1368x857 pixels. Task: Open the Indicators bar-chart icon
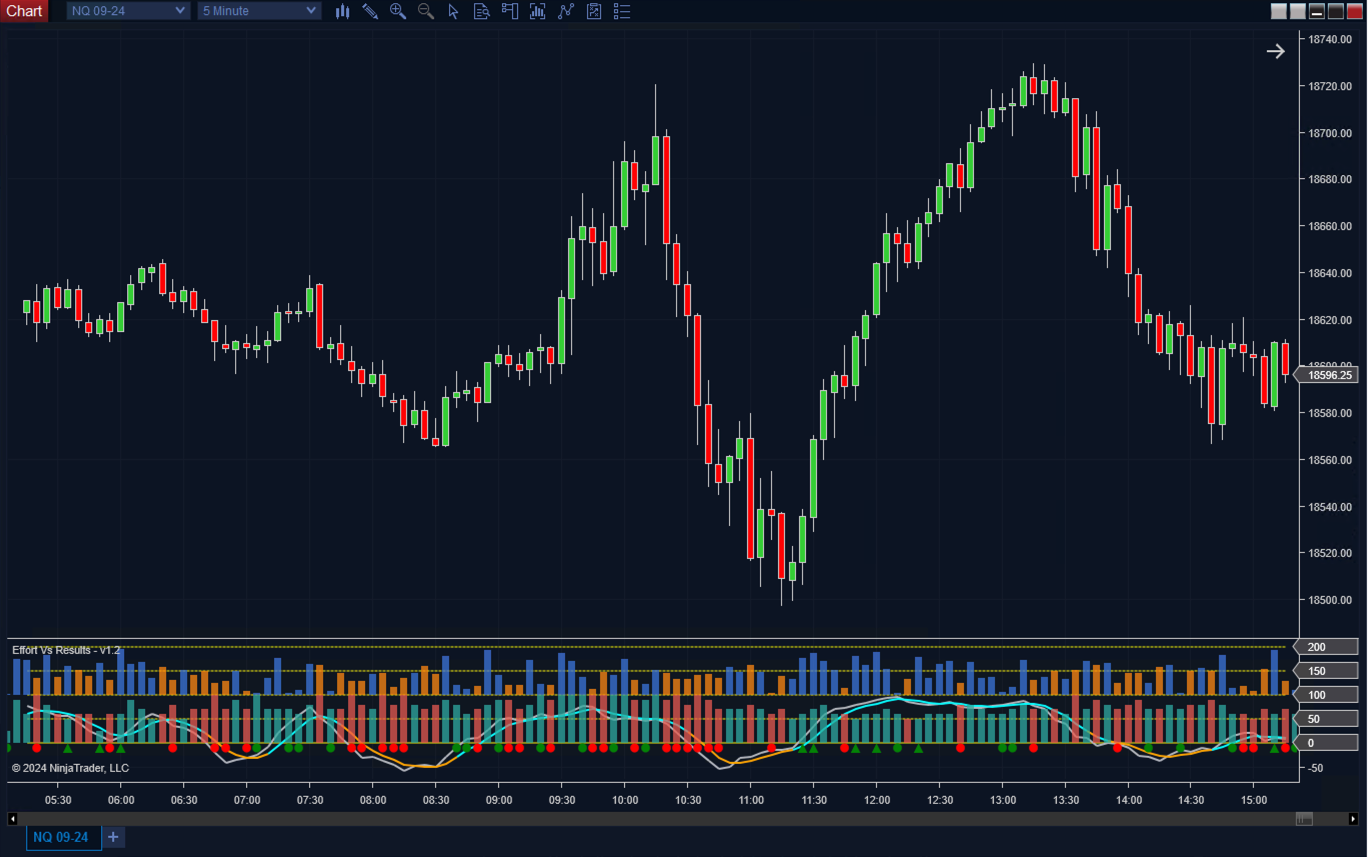click(538, 11)
